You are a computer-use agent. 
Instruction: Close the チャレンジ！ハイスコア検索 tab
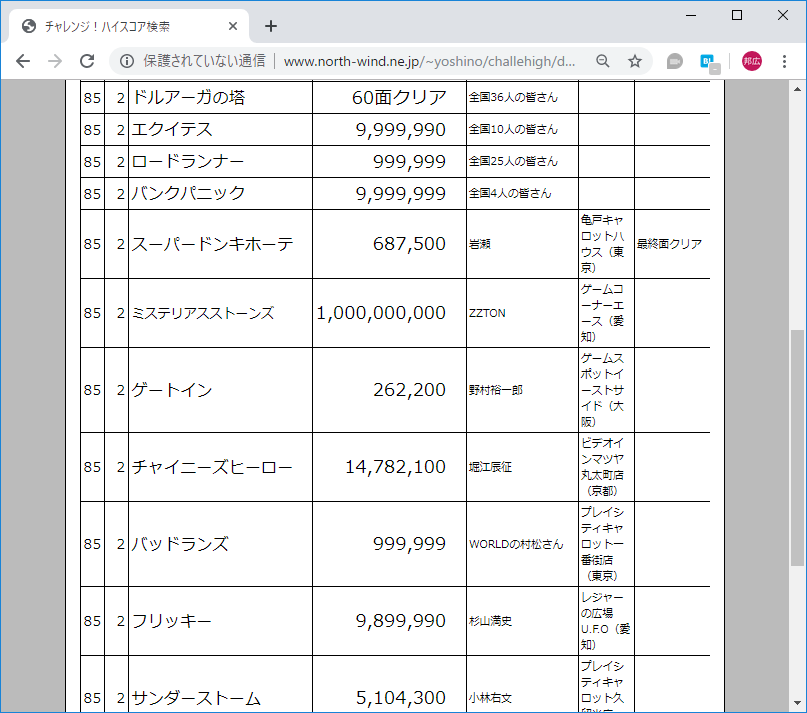(233, 26)
